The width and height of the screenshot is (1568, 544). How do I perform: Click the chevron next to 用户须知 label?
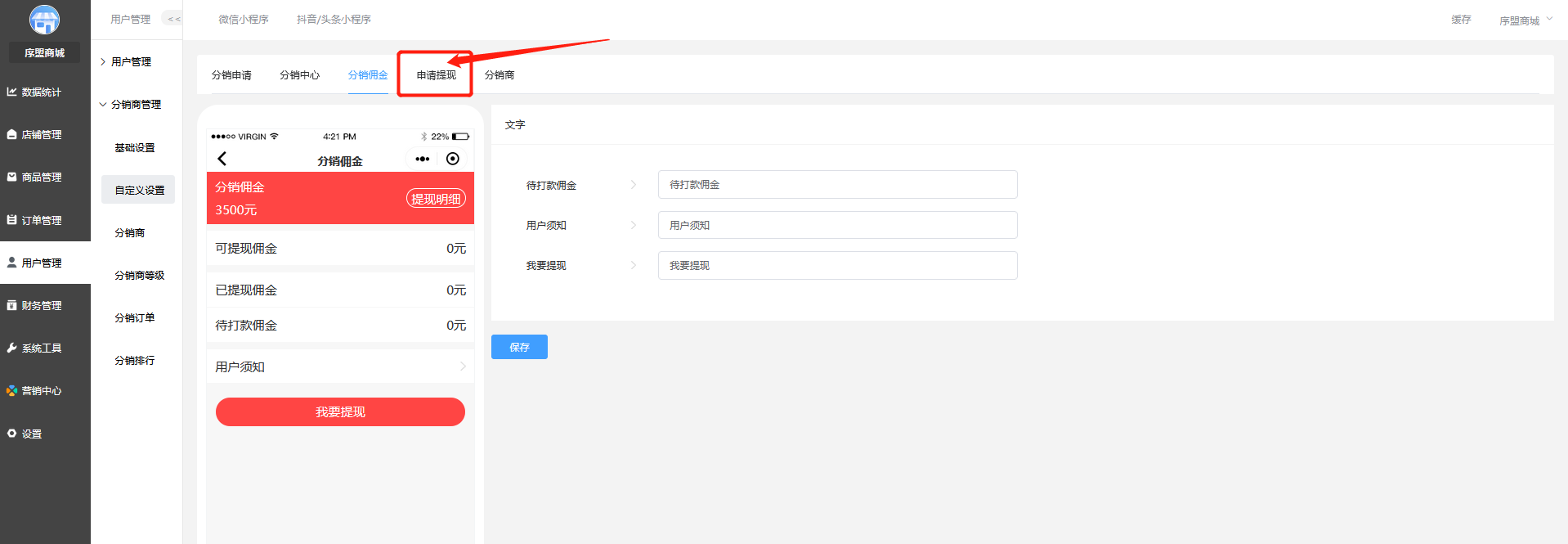634,225
